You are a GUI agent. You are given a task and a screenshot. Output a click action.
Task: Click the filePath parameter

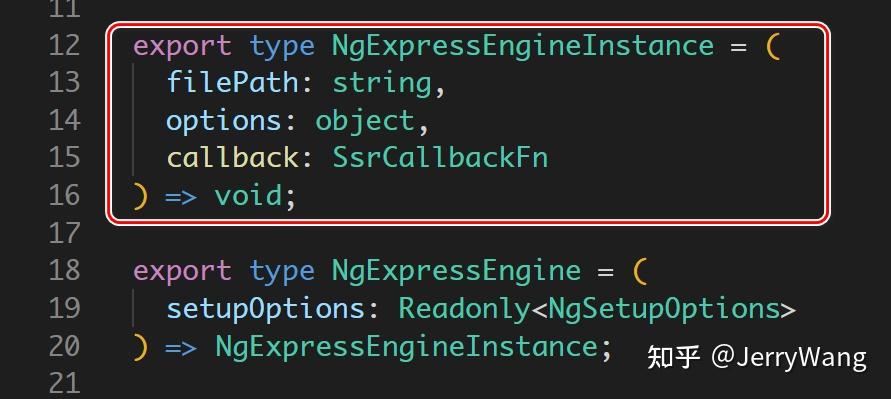[232, 83]
